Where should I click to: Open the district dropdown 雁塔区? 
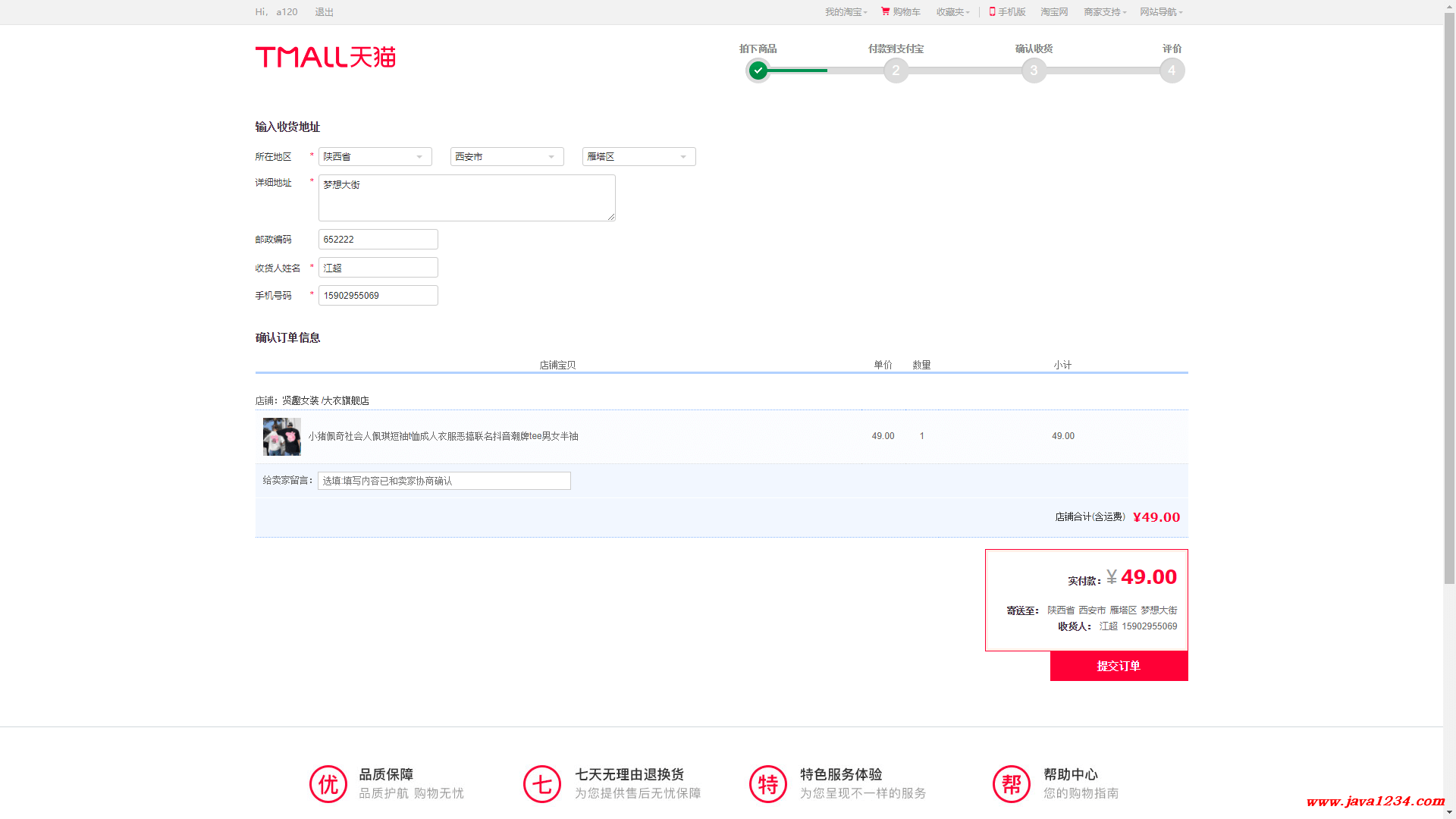pos(639,156)
